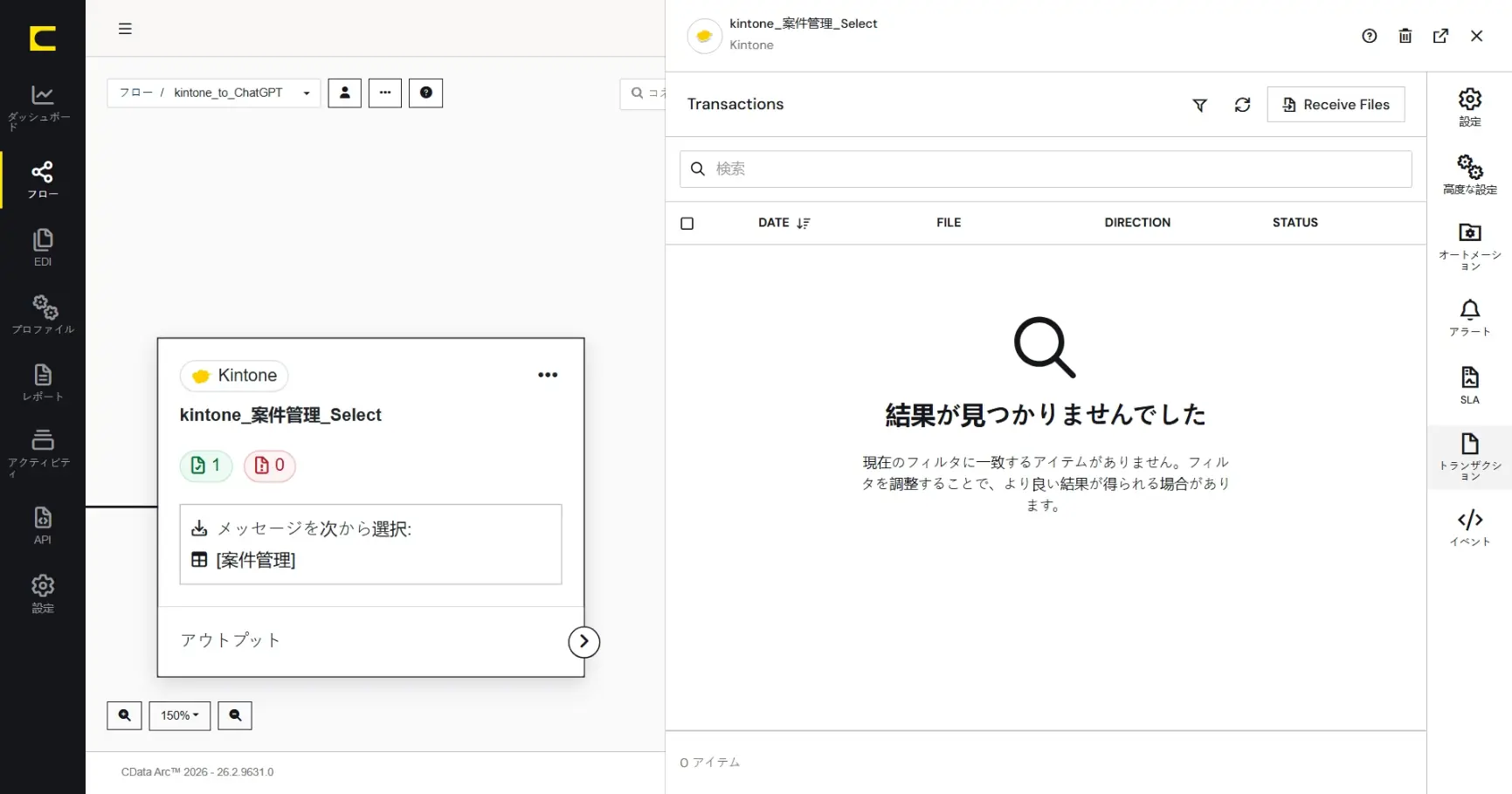Screen dimensions: 1512x794
Task: Switch to the 高度な設定 tab
Action: (1470, 175)
